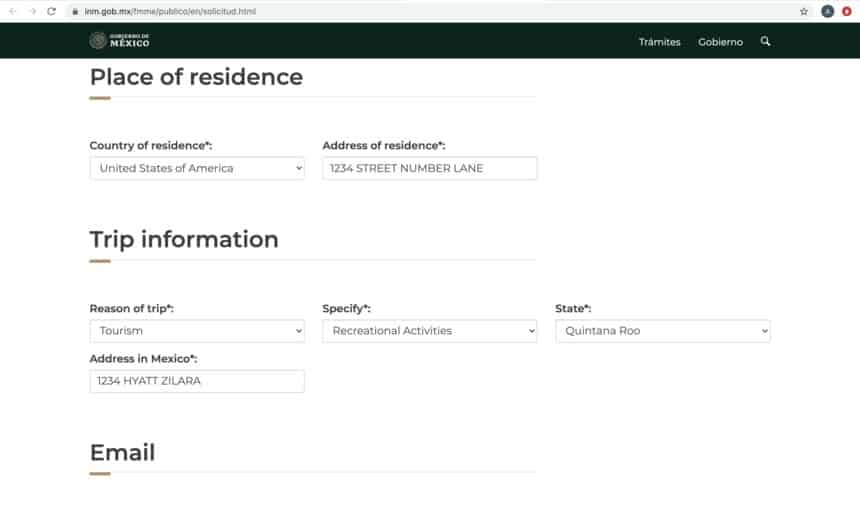Screen dimensions: 860x513
Task: Click the 'Country of residence*:' label
Action: pyautogui.click(x=151, y=145)
